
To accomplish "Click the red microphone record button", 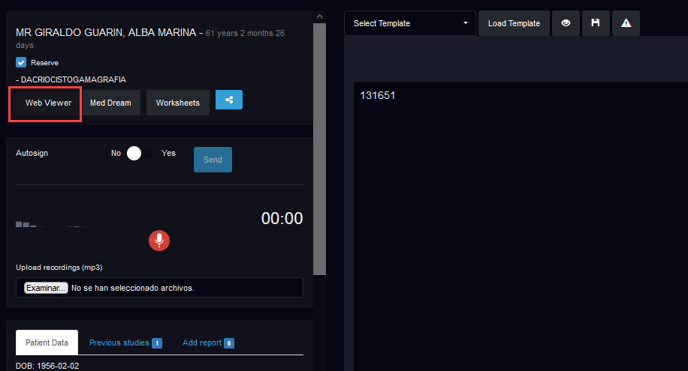I will point(159,241).
